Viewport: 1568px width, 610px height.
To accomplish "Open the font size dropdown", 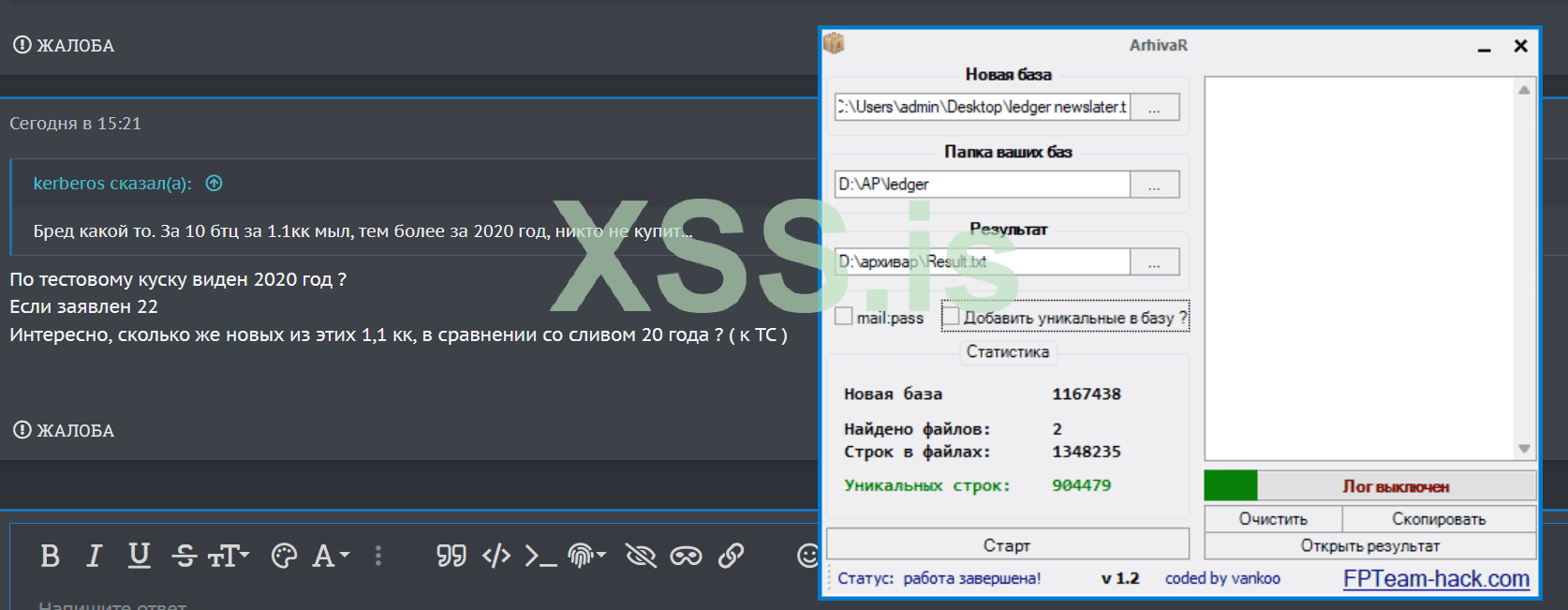I will pos(229,556).
